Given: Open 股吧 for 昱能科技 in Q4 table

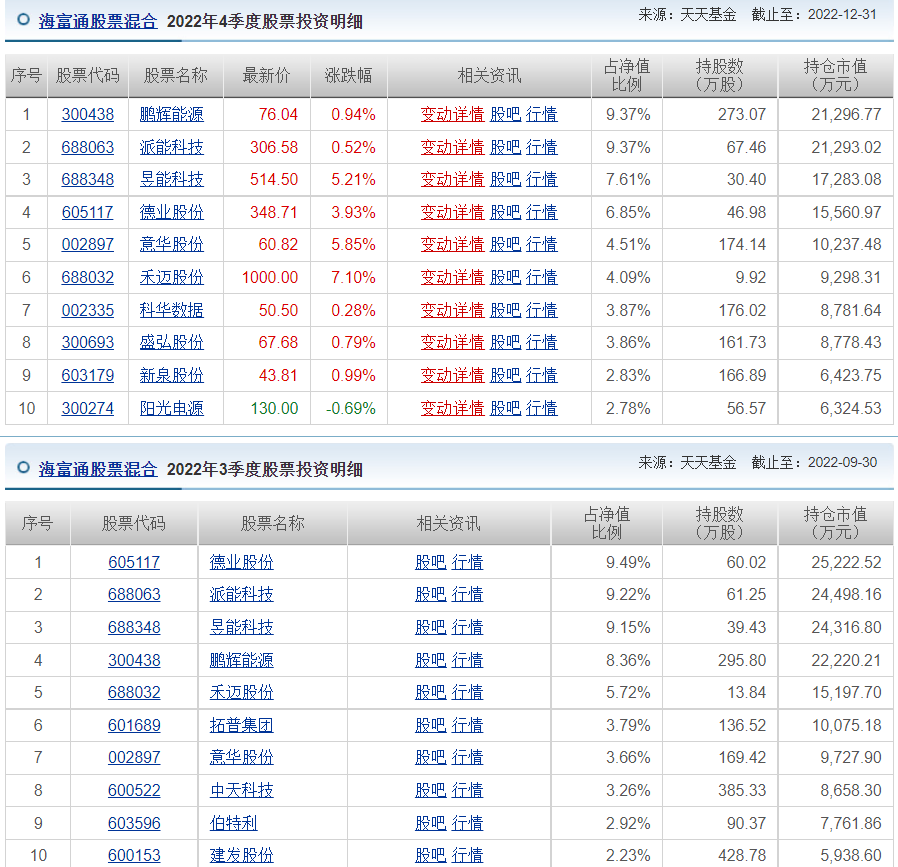Looking at the screenshot, I should tap(506, 179).
